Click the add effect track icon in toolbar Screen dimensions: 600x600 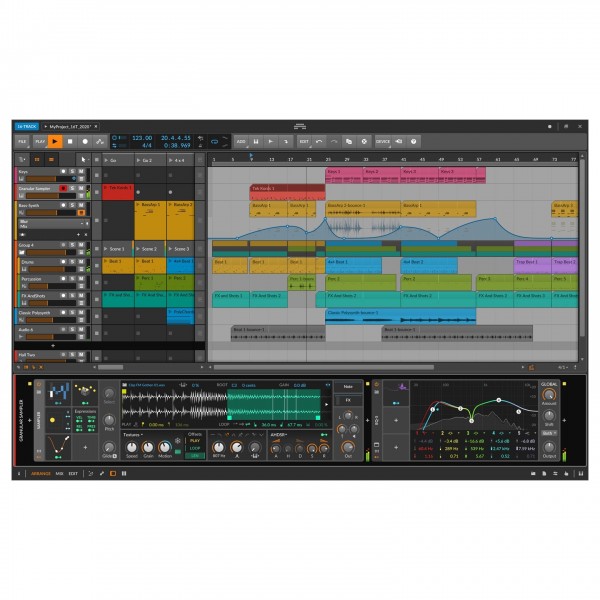point(286,142)
